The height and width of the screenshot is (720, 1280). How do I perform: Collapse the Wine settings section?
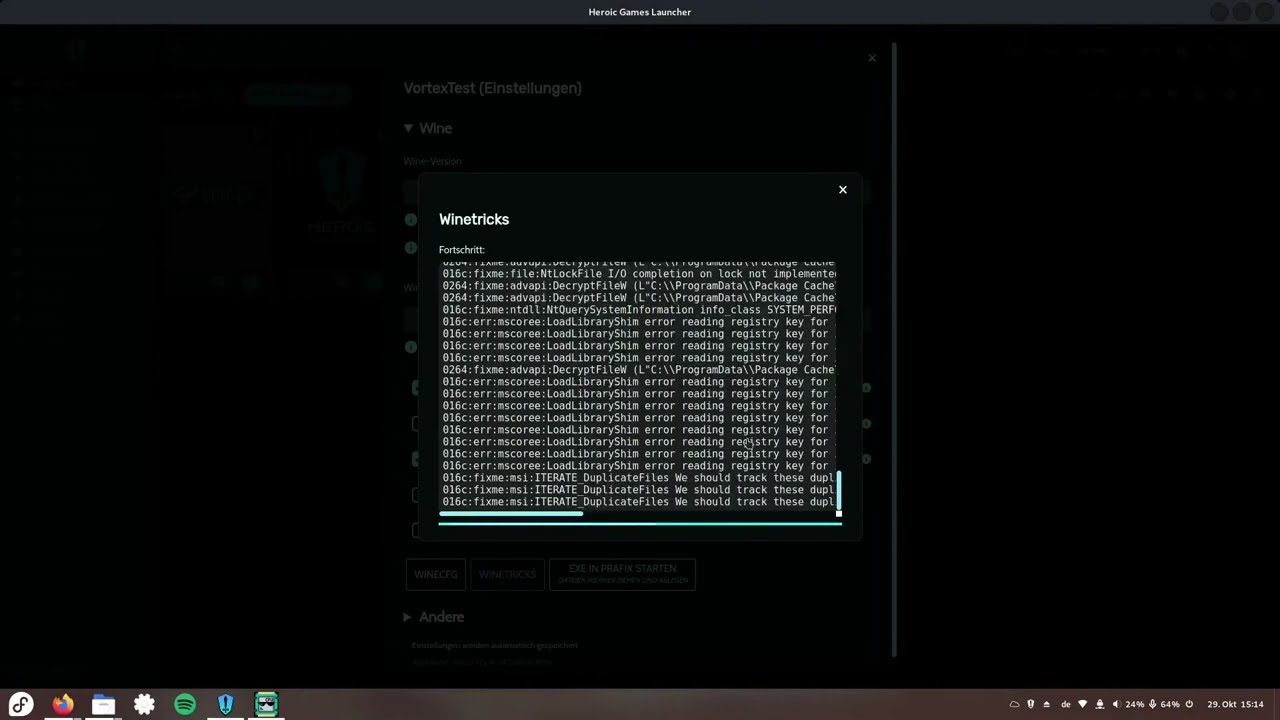[409, 128]
